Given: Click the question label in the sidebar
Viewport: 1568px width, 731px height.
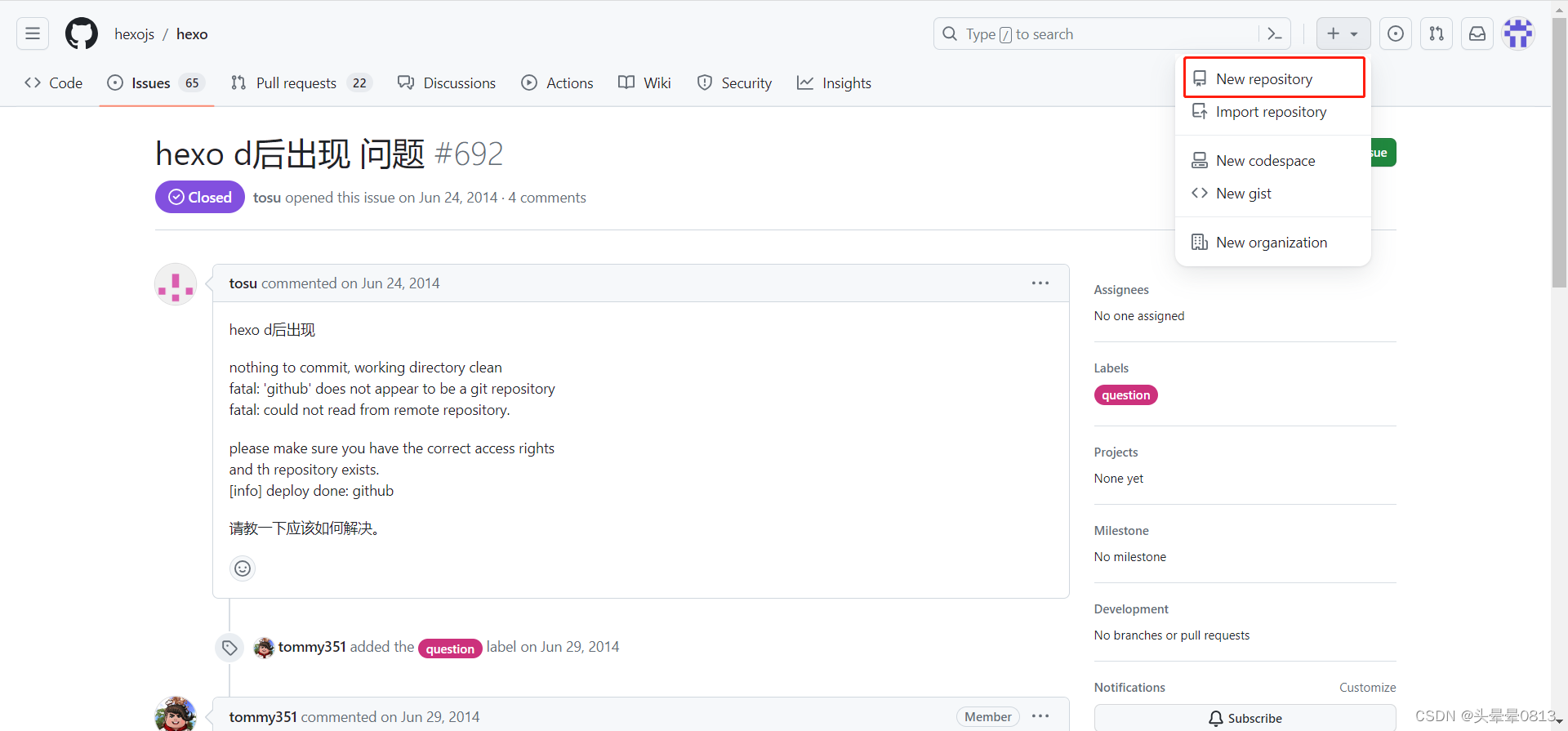Looking at the screenshot, I should pyautogui.click(x=1125, y=395).
